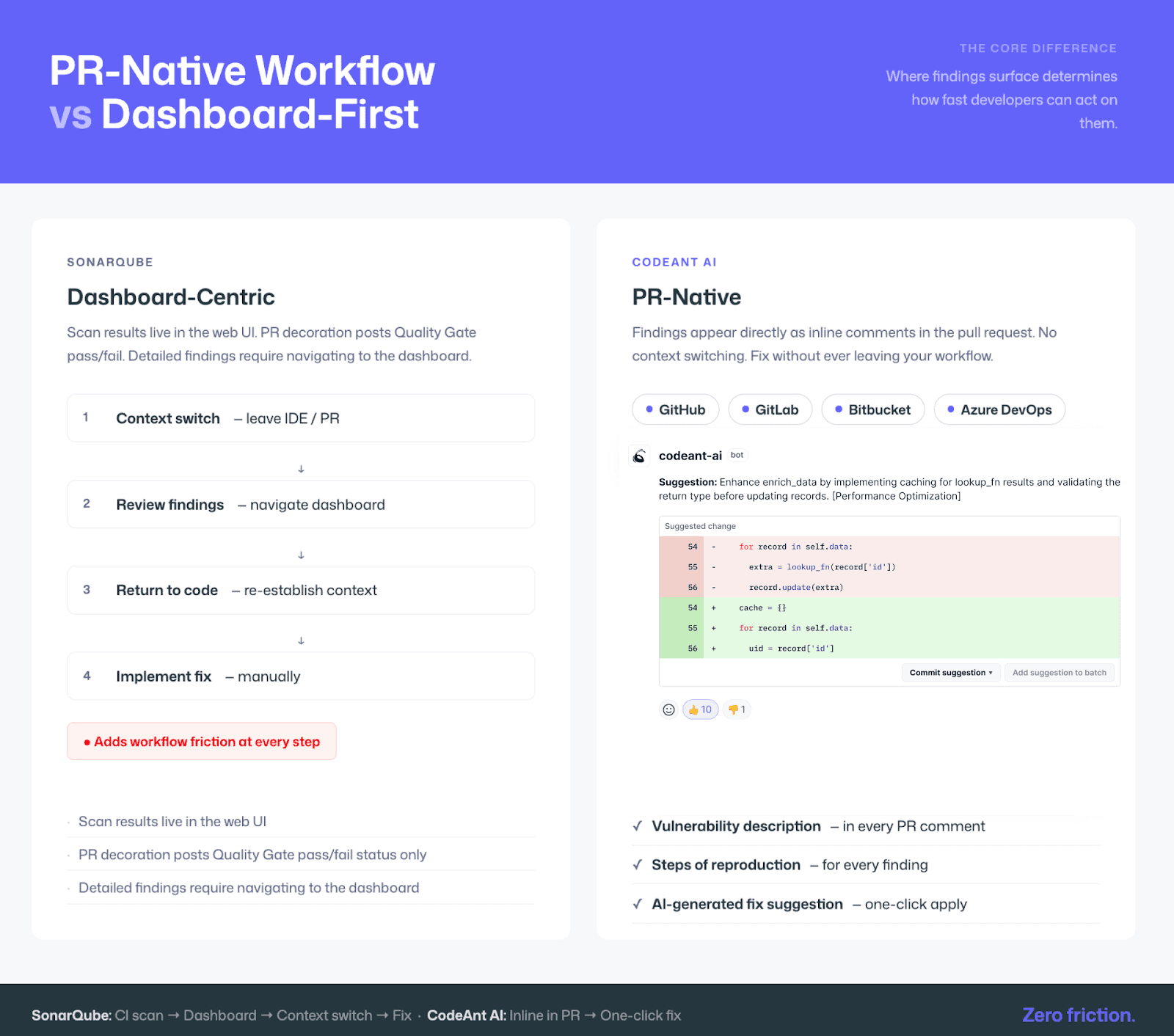
Task: Click the bot badge next to codeant-ai
Action: [x=737, y=455]
